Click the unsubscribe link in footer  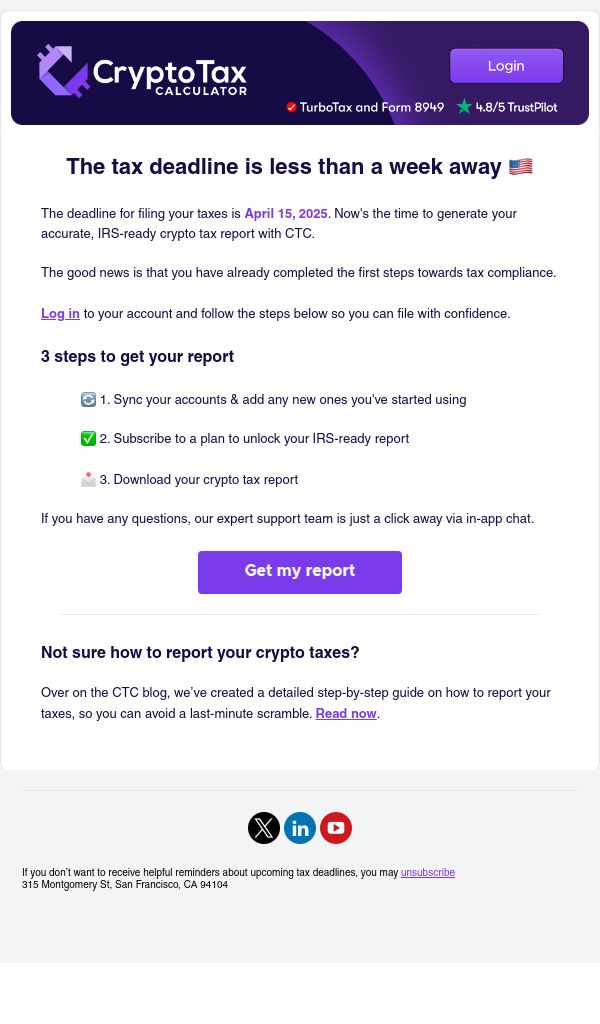(428, 872)
